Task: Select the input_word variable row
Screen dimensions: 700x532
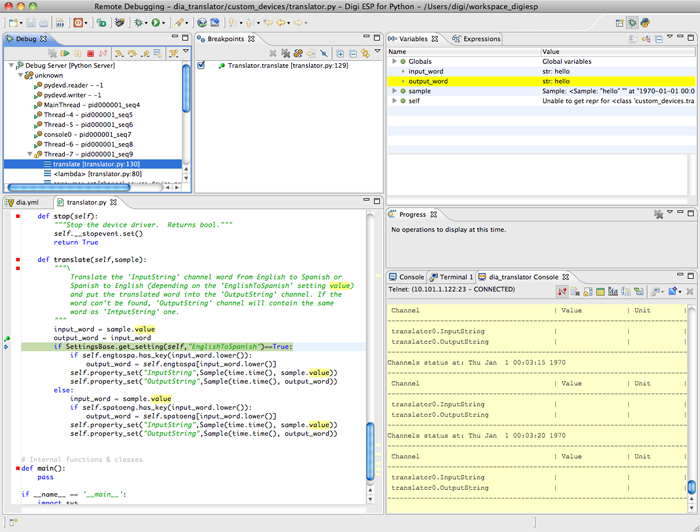Action: (541, 71)
